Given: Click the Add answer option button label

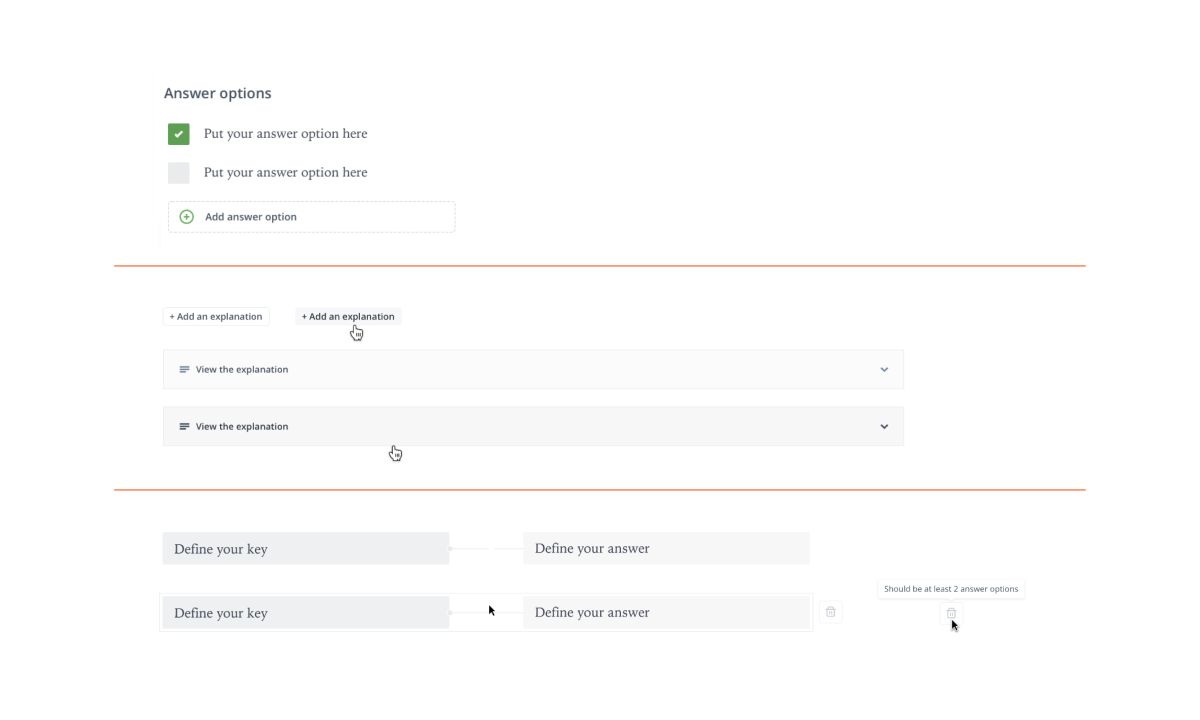Looking at the screenshot, I should (x=251, y=217).
